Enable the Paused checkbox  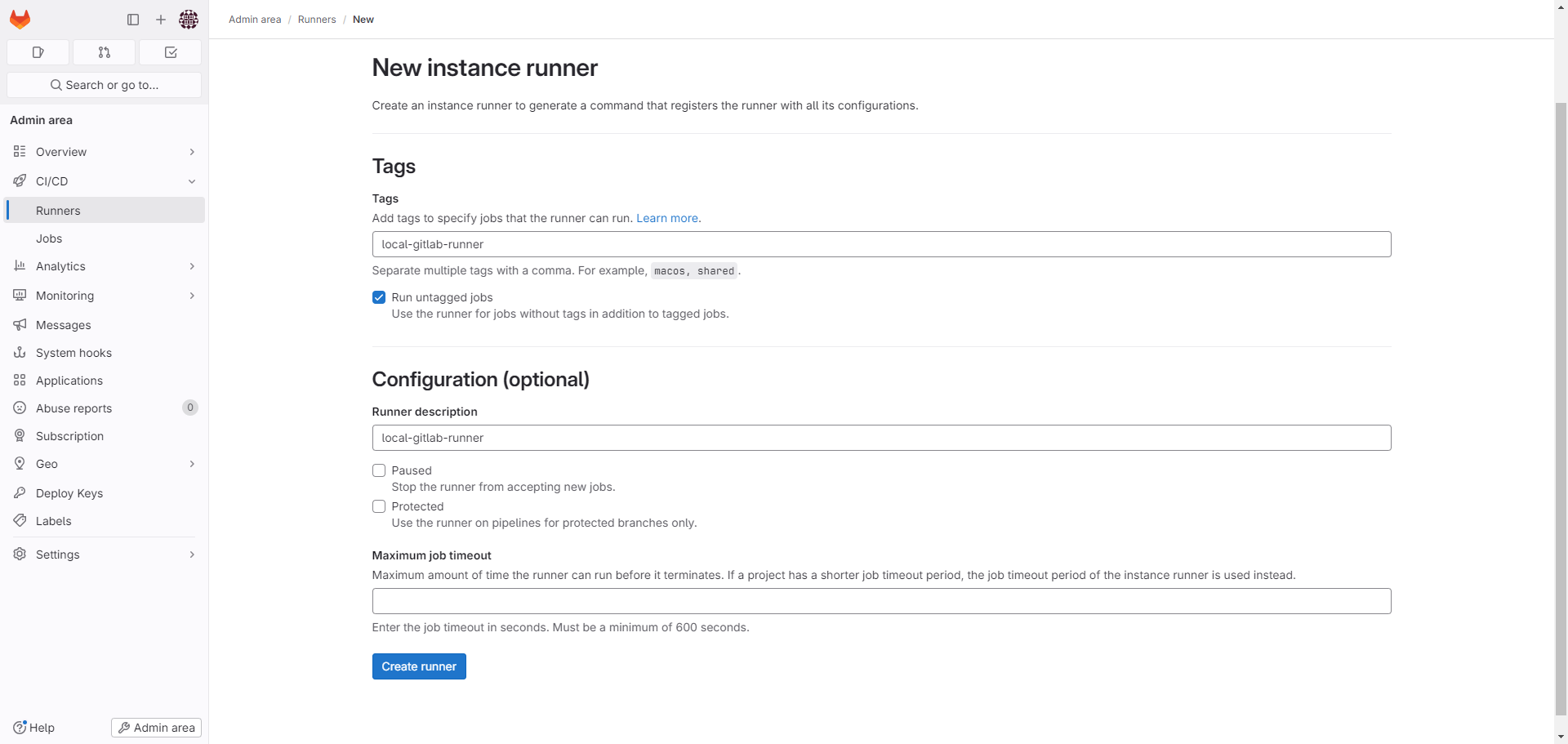(379, 470)
